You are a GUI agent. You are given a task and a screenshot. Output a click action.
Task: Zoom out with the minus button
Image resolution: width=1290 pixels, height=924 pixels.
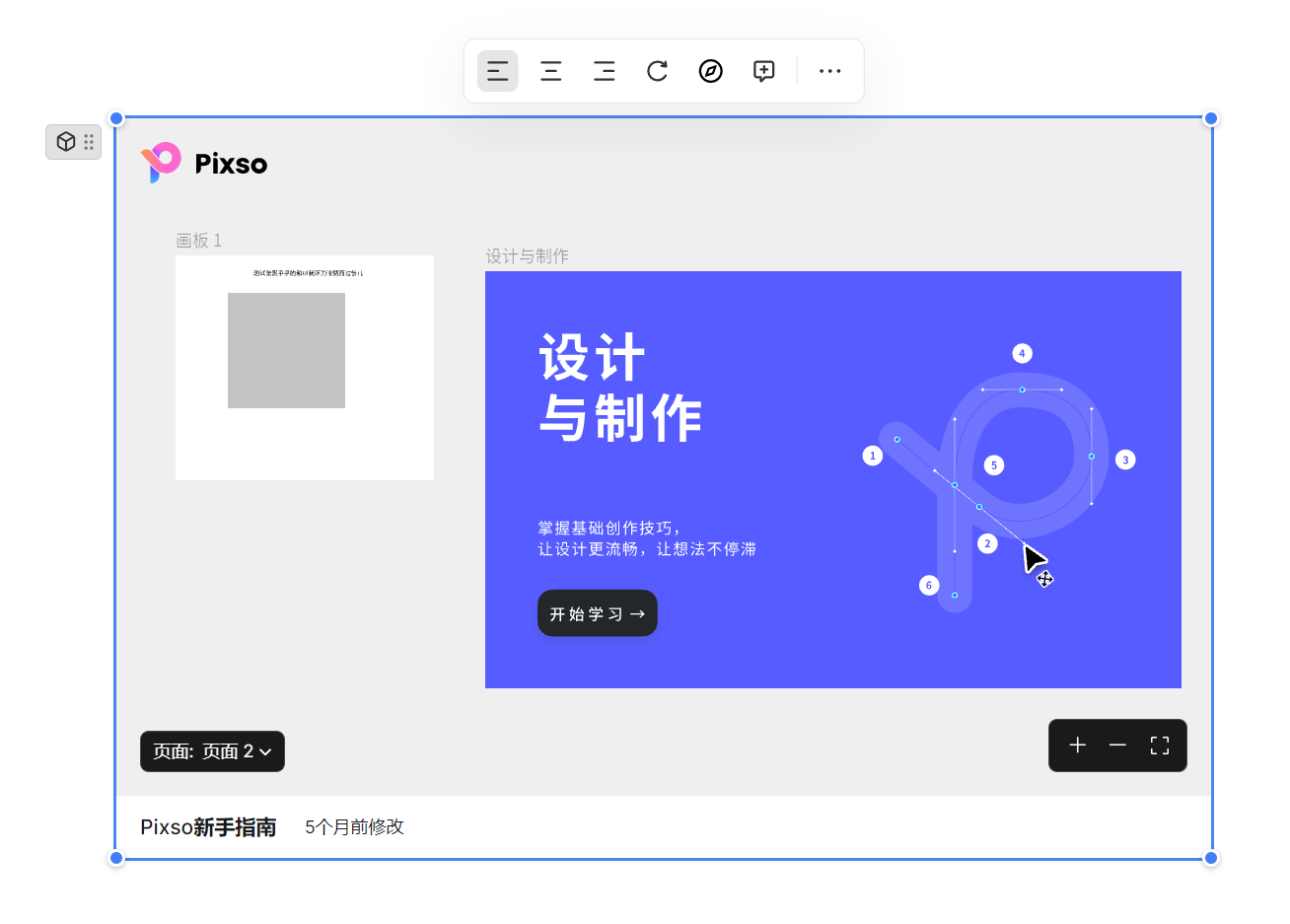pyautogui.click(x=1117, y=746)
